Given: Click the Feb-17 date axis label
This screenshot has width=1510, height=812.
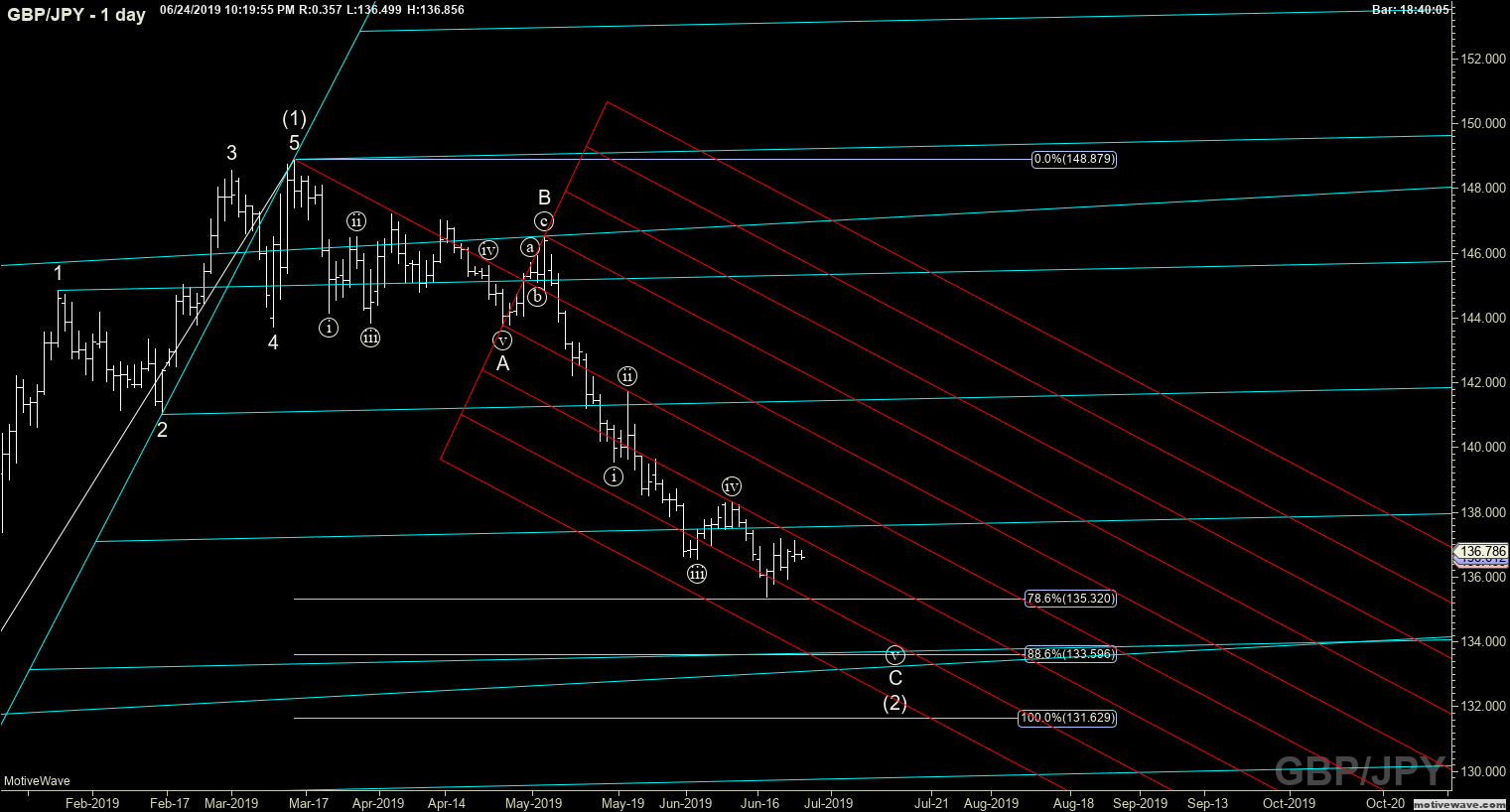Looking at the screenshot, I should (170, 803).
